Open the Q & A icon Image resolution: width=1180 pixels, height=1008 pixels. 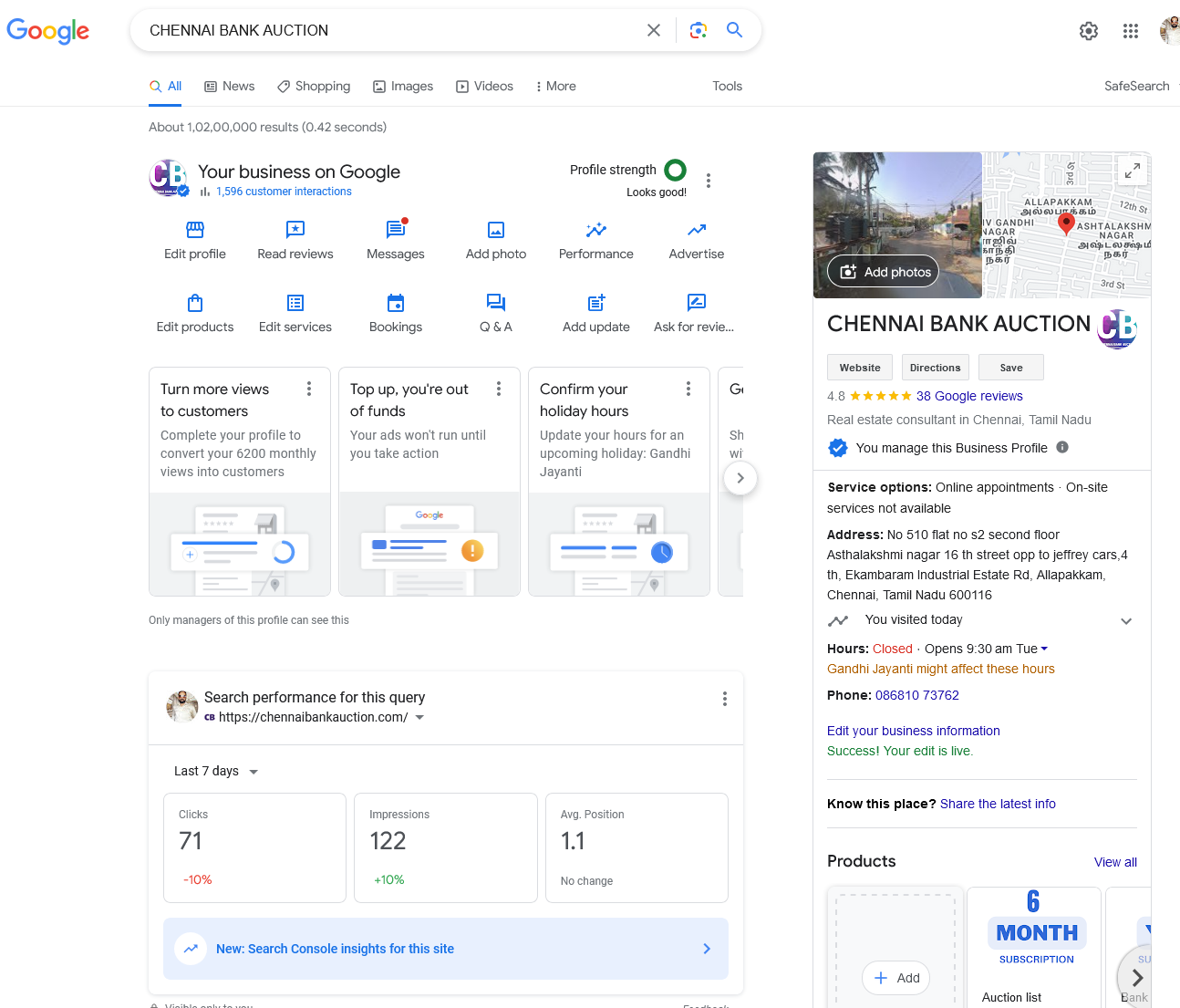click(x=495, y=303)
